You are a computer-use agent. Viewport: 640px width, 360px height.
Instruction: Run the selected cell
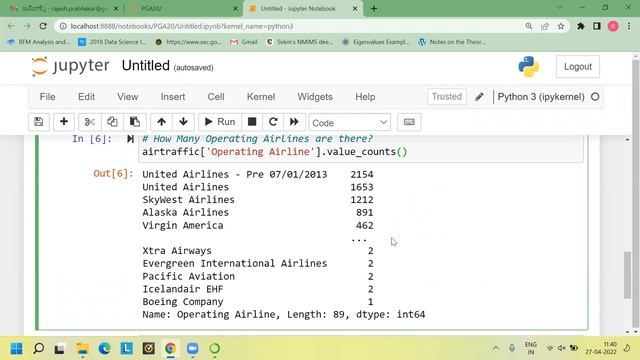tap(220, 122)
